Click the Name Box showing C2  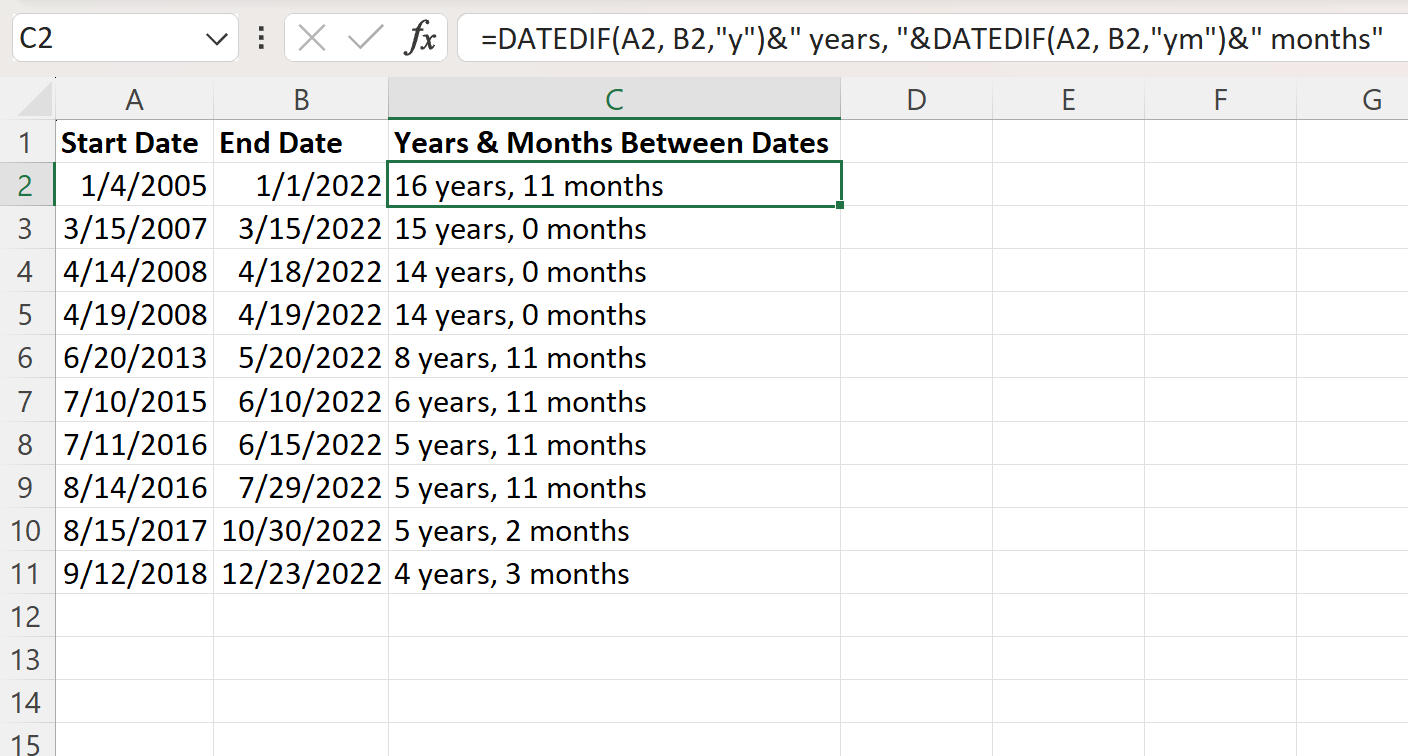110,38
